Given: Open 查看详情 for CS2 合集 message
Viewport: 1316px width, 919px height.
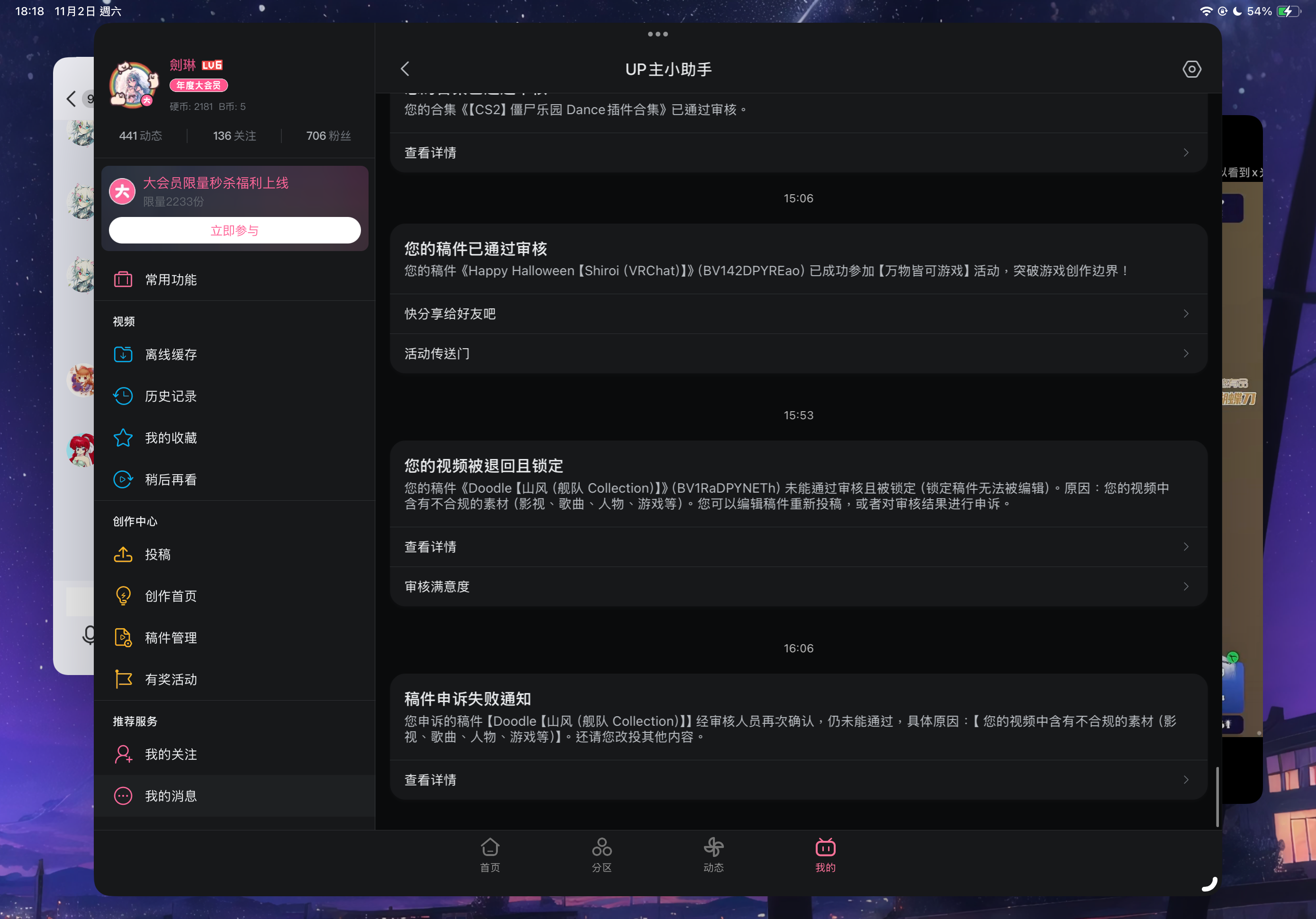Looking at the screenshot, I should point(798,153).
